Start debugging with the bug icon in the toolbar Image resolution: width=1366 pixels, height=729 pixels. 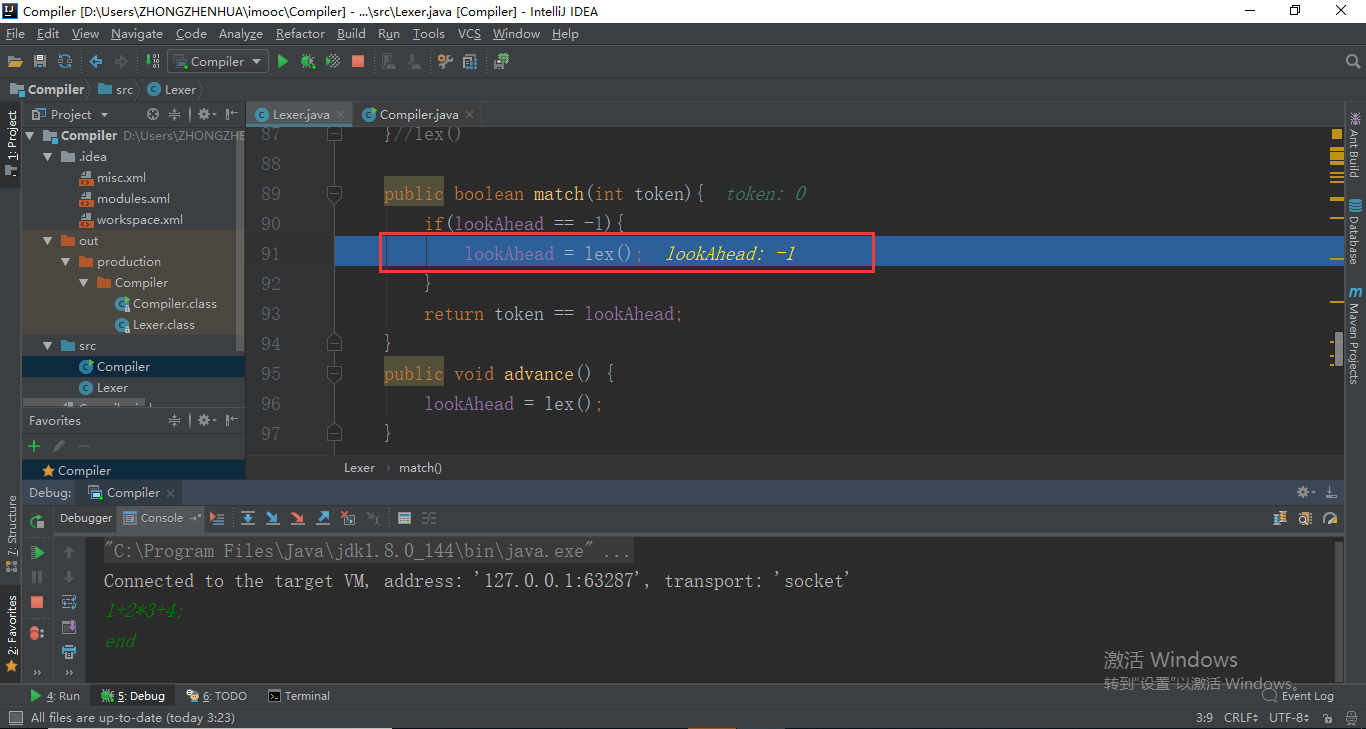[x=308, y=61]
